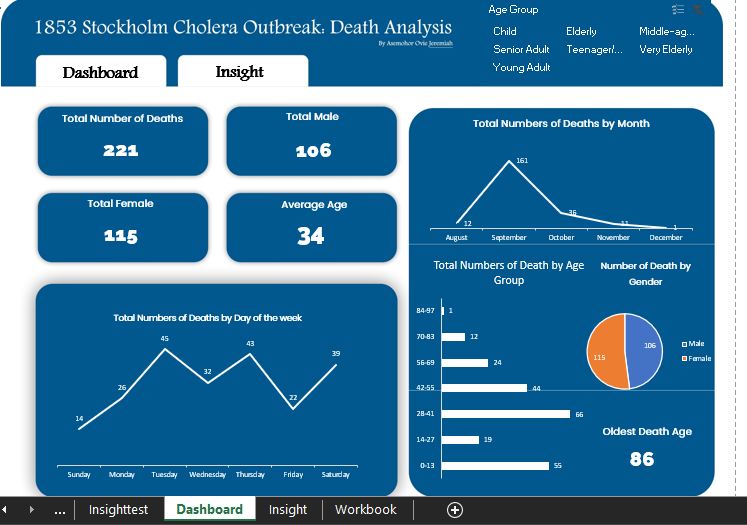
Task: Click the Dashboard navigation button in header
Action: tap(101, 72)
